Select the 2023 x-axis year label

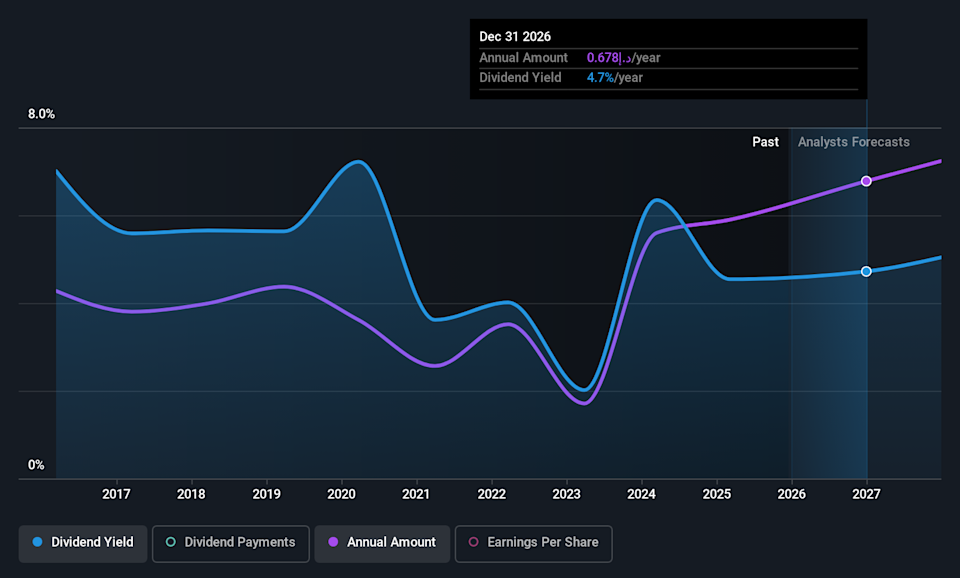tap(567, 494)
